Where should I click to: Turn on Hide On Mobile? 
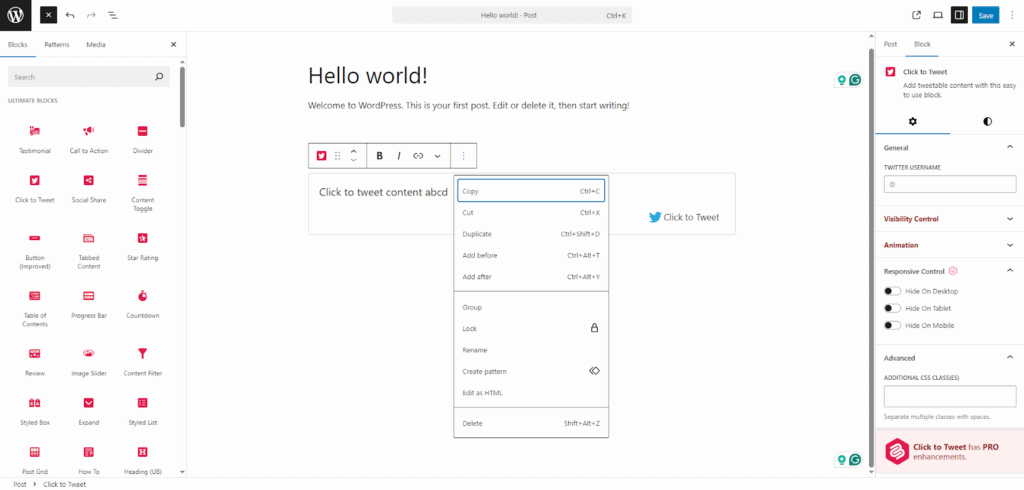point(892,325)
